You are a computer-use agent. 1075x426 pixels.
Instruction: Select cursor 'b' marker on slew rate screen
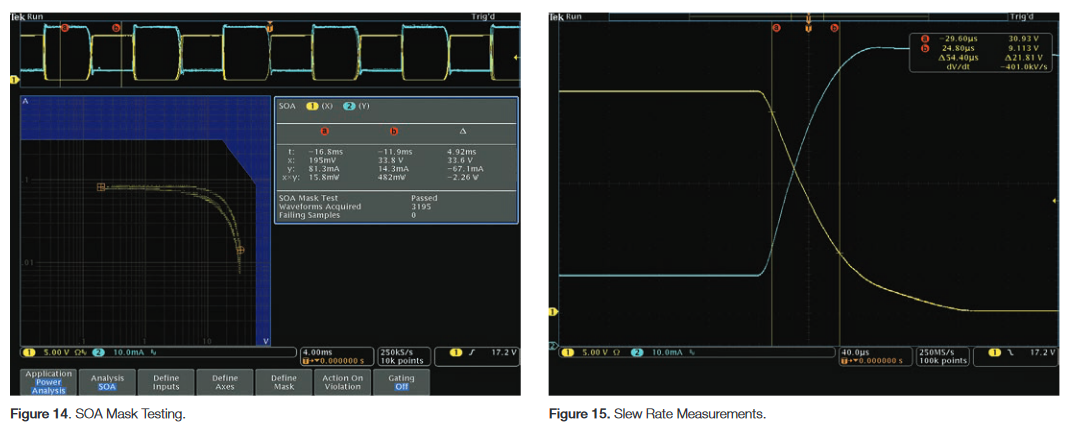834,28
